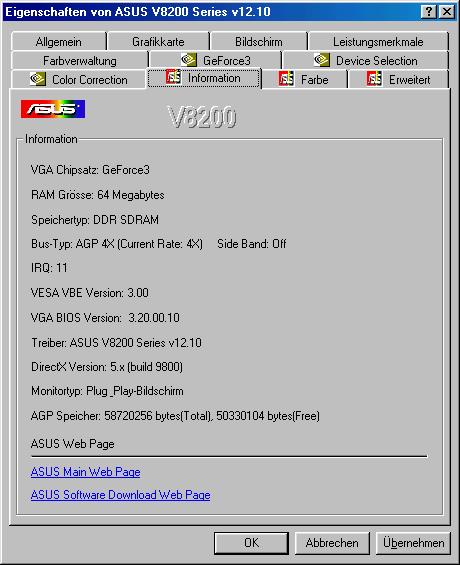Screen dimensions: 460x565
Task: Click the 'IRQ: 11' line
Action: pyautogui.click(x=49, y=268)
